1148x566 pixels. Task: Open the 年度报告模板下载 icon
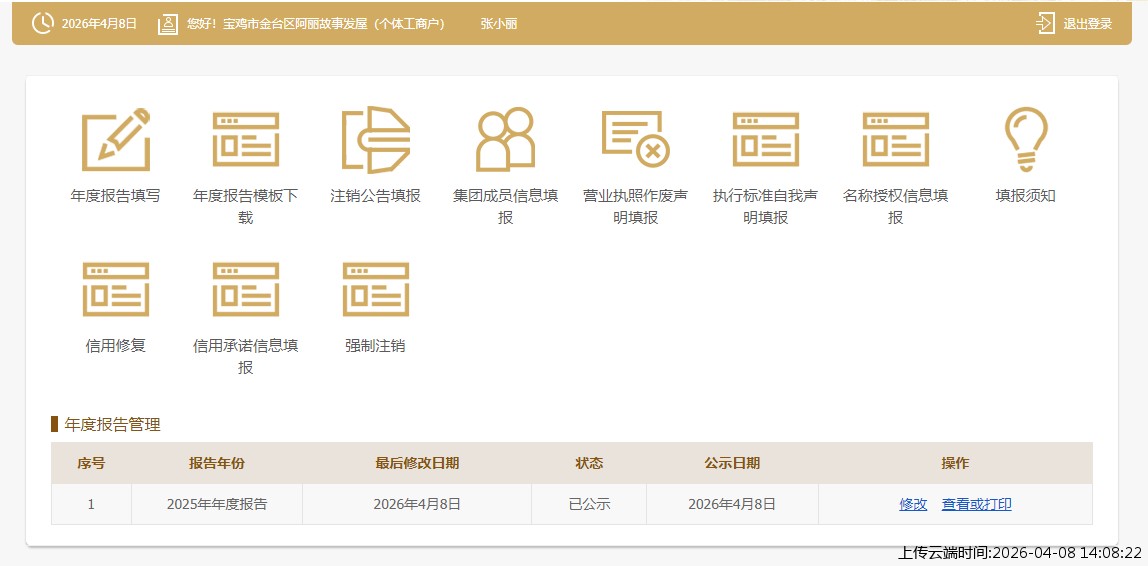click(x=246, y=140)
